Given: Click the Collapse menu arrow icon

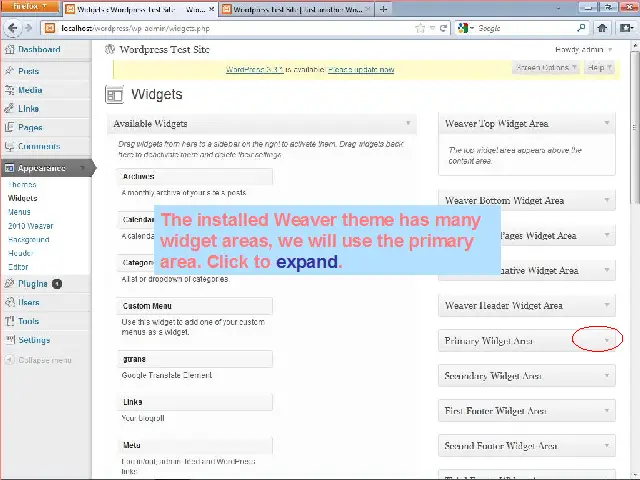Looking at the screenshot, I should click(x=9, y=360).
